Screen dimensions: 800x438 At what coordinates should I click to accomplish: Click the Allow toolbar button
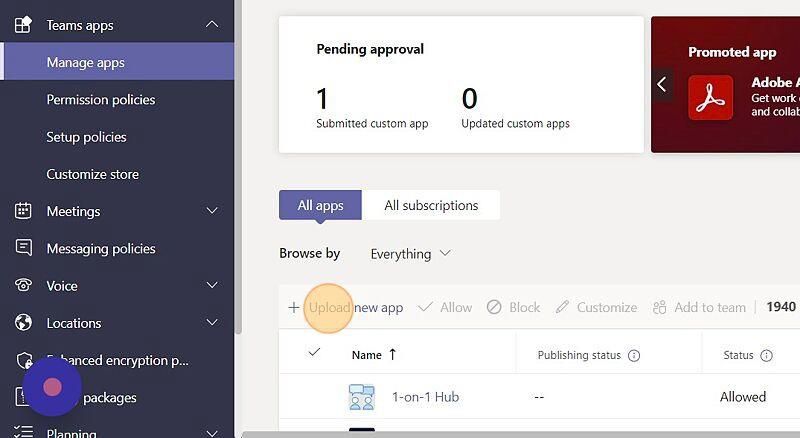tap(445, 307)
